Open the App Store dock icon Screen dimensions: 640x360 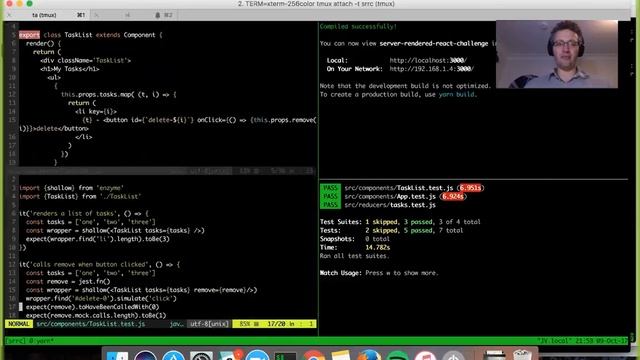tap(173, 356)
